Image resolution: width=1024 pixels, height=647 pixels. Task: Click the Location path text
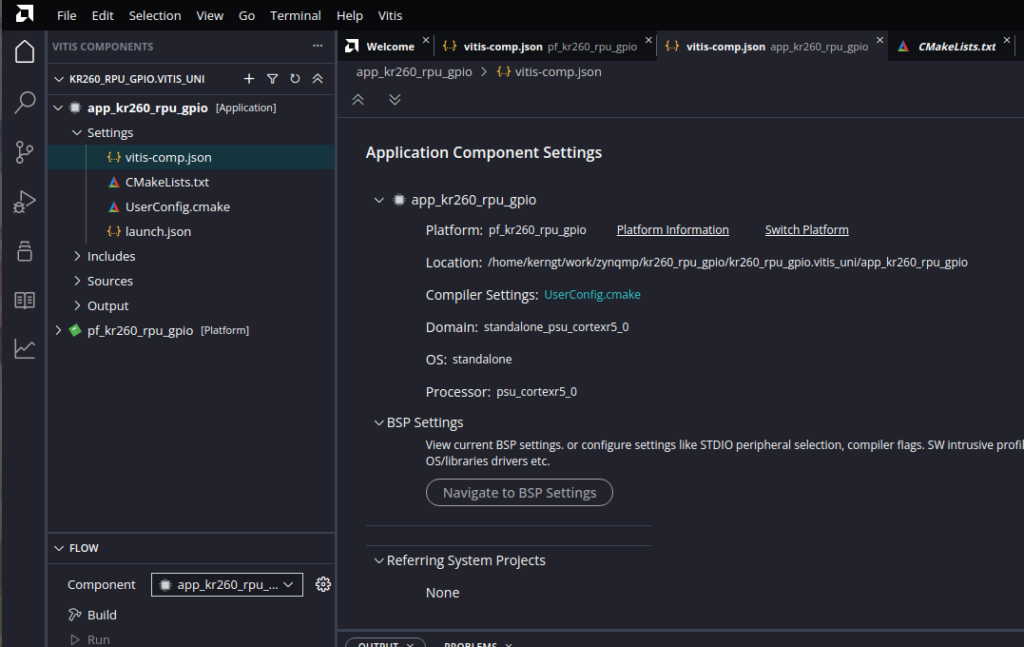(728, 262)
